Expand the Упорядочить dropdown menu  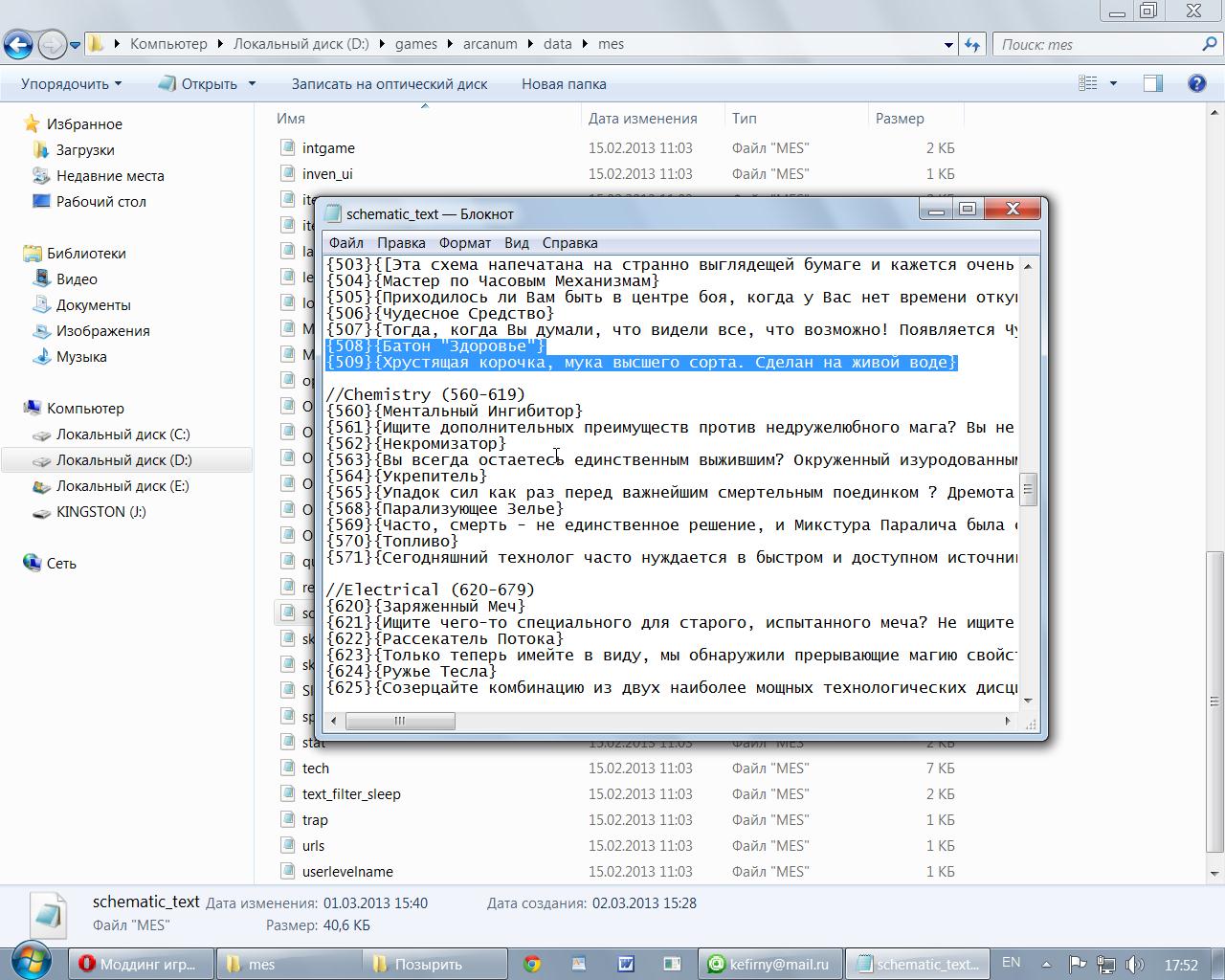coord(72,84)
